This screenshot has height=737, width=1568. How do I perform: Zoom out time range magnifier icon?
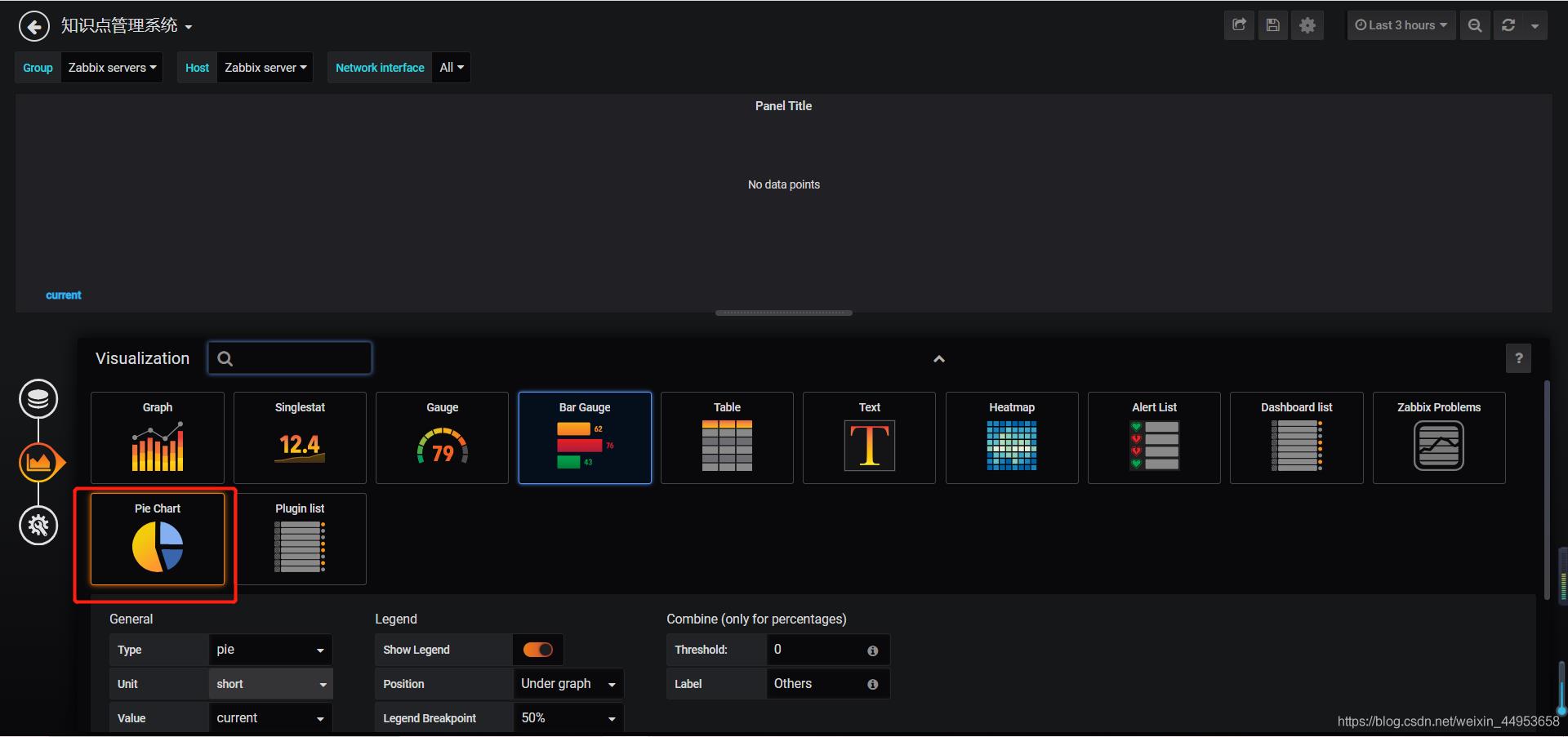click(1475, 25)
